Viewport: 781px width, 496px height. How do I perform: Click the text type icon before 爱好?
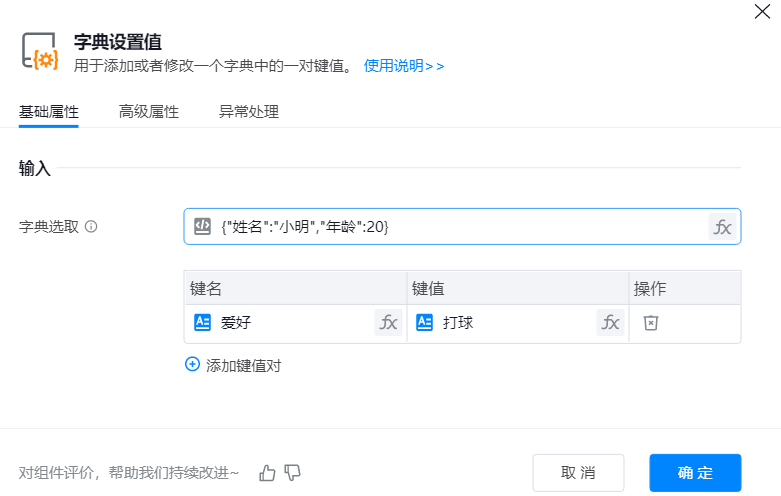pos(202,323)
